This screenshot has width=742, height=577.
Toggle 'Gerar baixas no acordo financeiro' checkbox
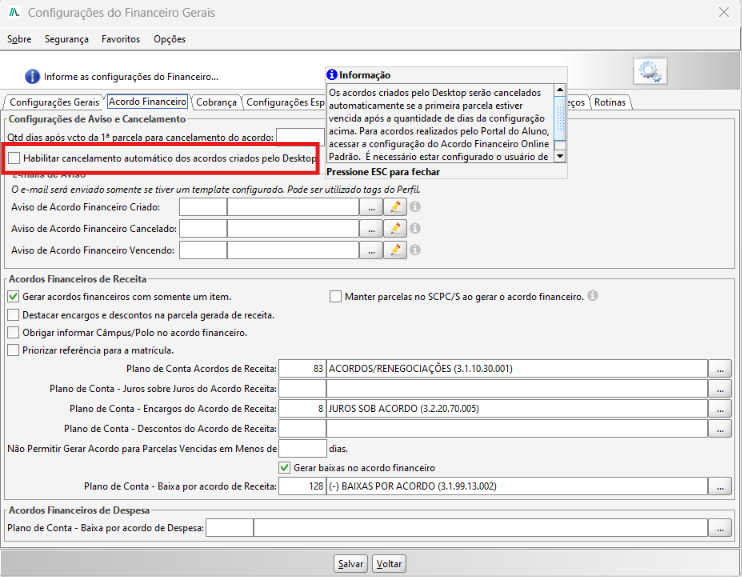[284, 468]
